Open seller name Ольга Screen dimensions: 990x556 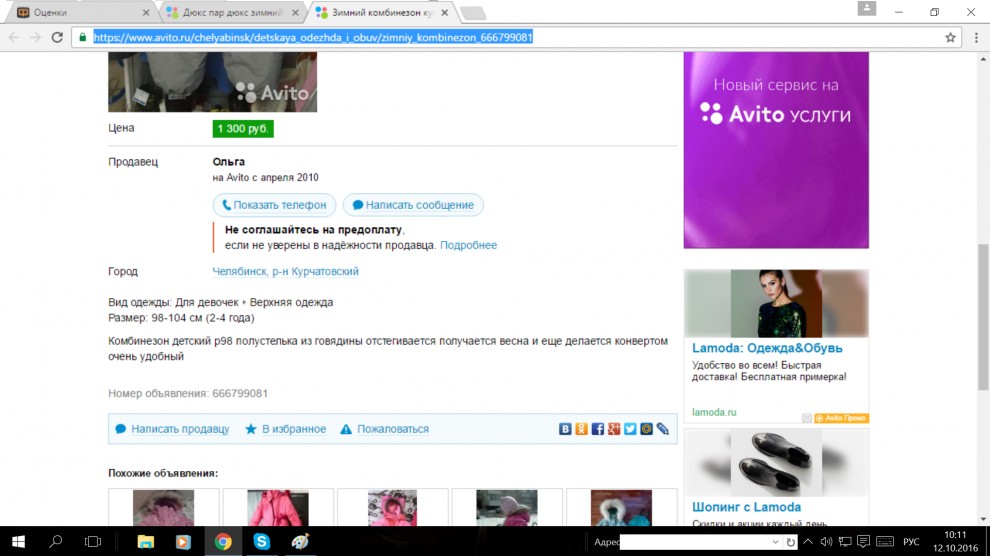click(x=229, y=162)
